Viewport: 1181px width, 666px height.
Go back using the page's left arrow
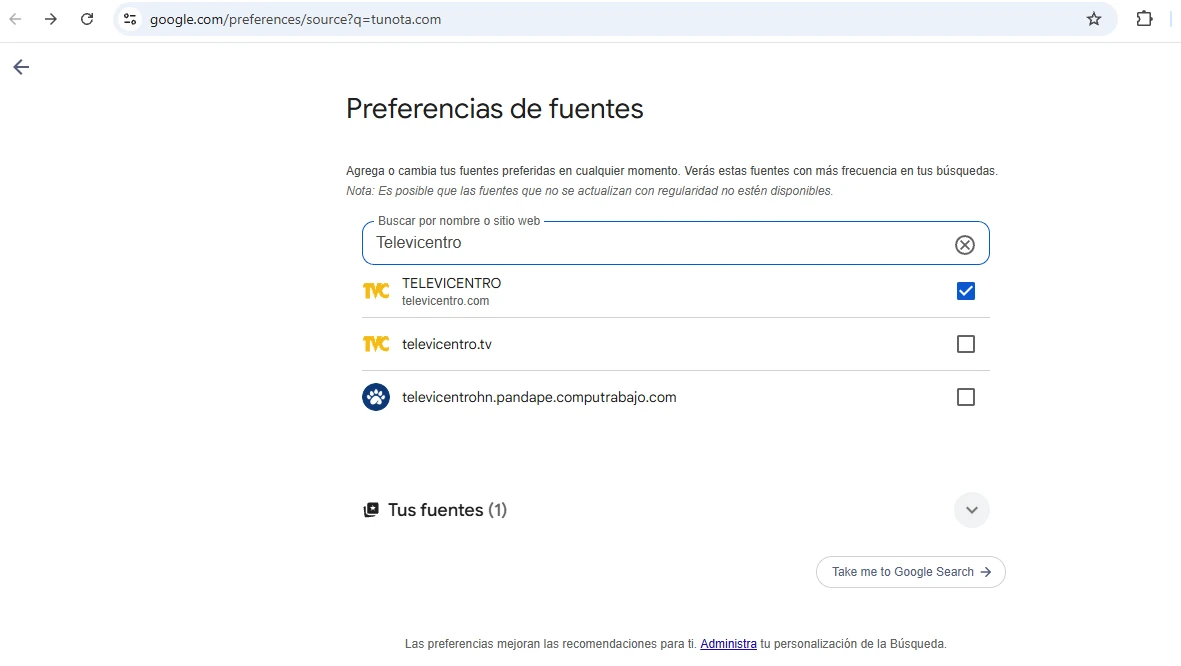tap(21, 67)
